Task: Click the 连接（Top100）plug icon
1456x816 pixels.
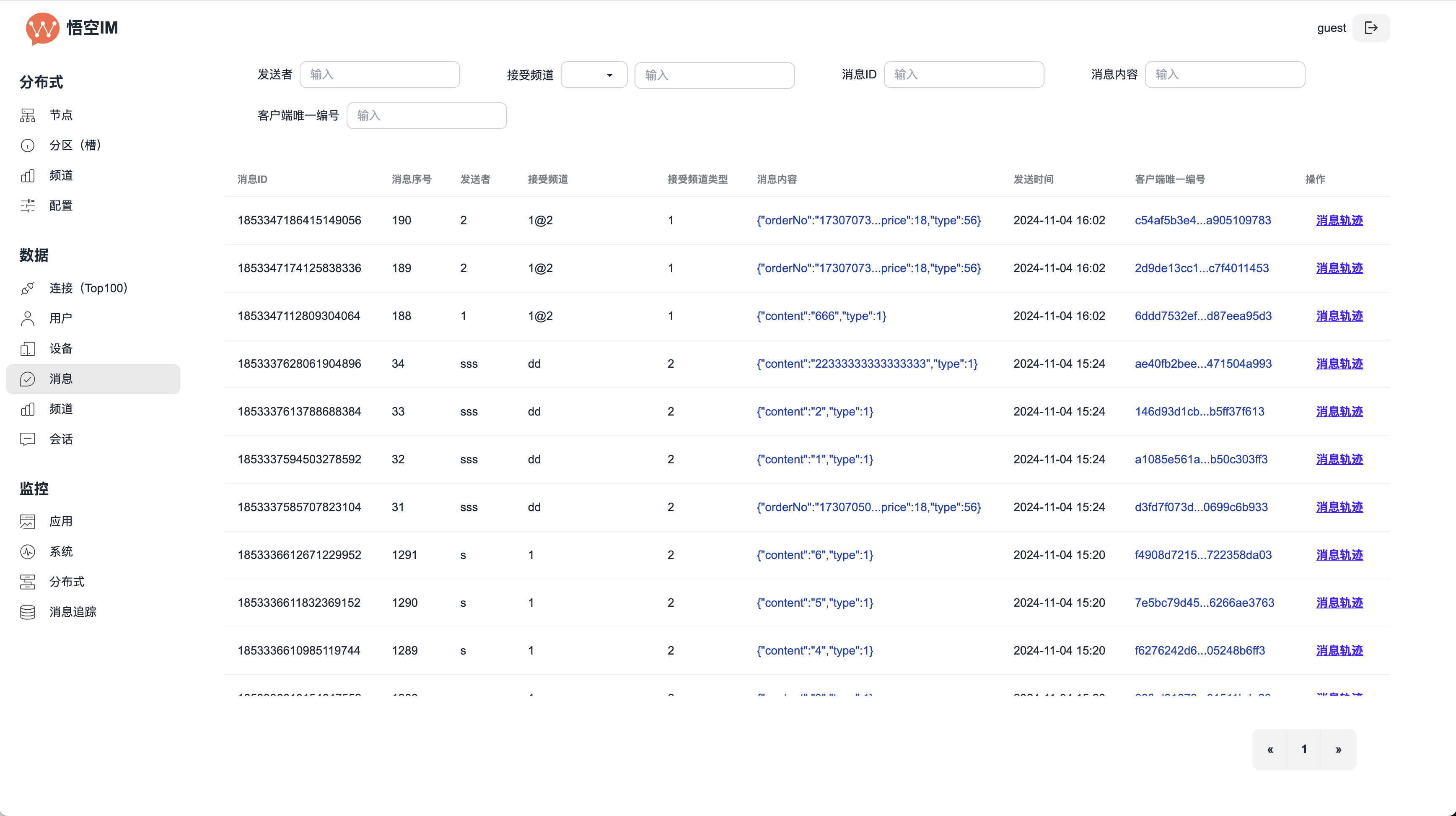Action: pos(28,288)
